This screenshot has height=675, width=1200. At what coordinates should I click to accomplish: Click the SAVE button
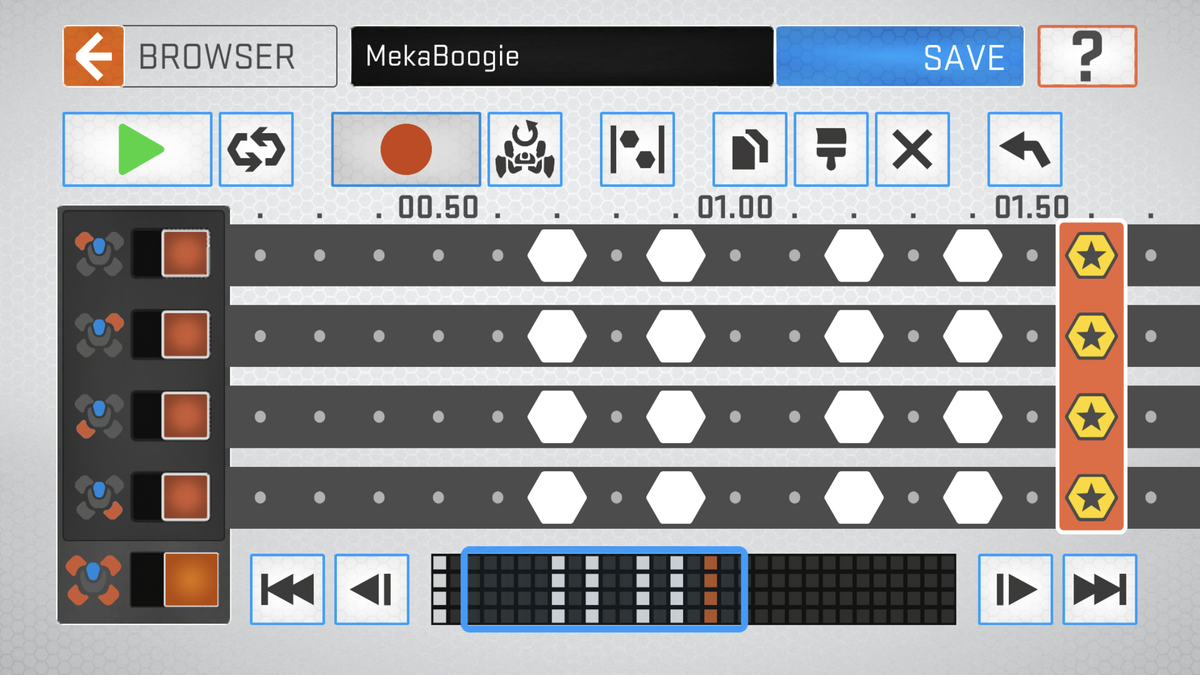coord(900,57)
